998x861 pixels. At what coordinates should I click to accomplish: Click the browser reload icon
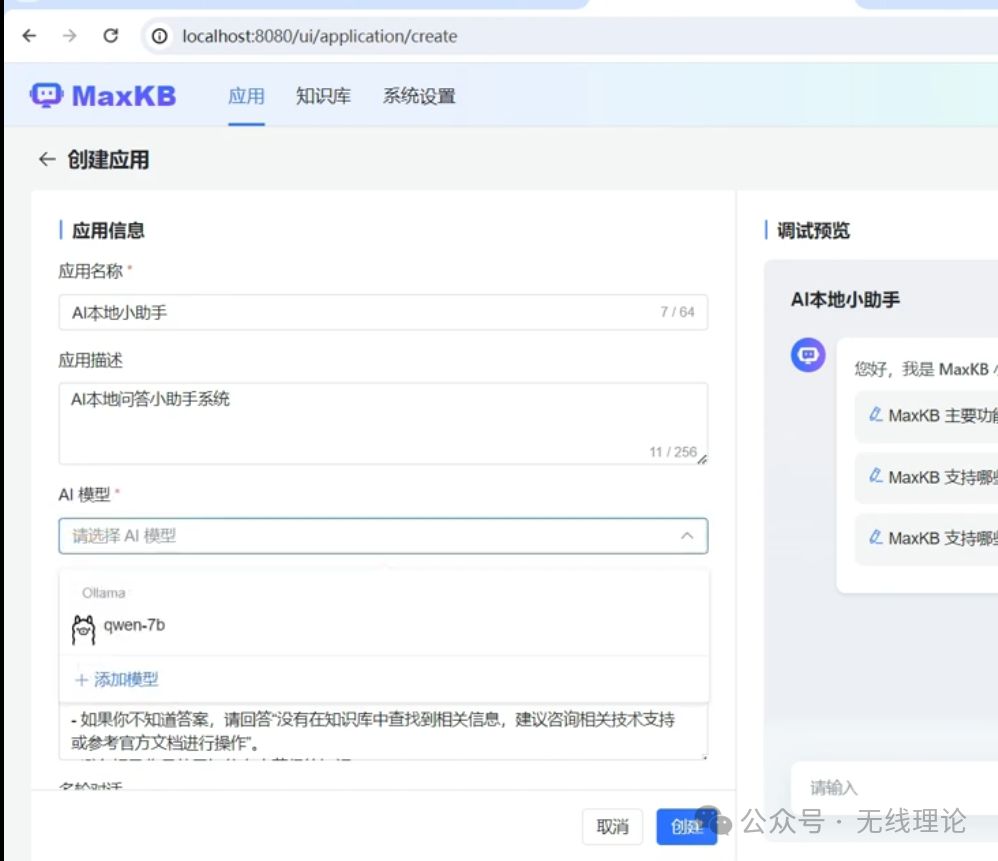[110, 36]
